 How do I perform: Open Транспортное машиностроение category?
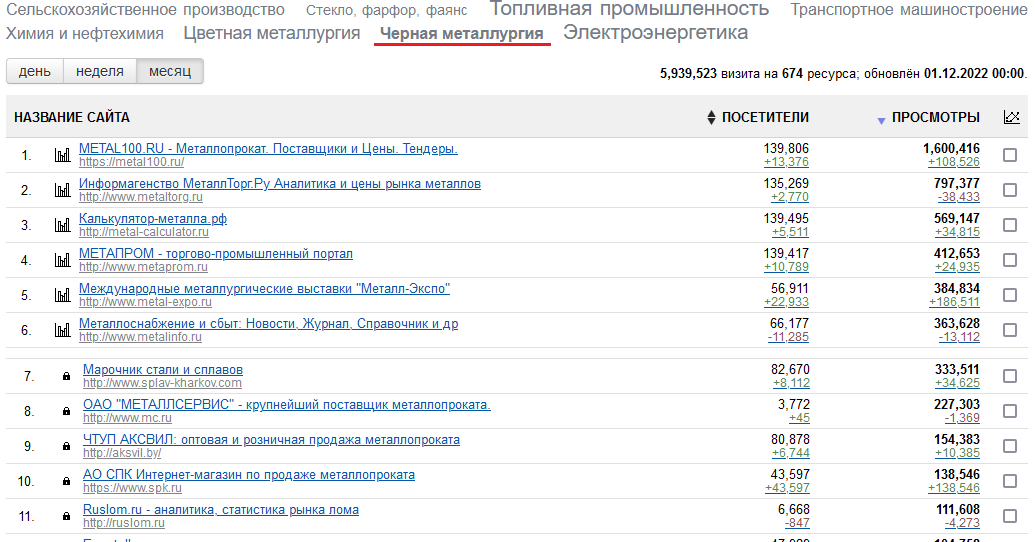click(909, 10)
